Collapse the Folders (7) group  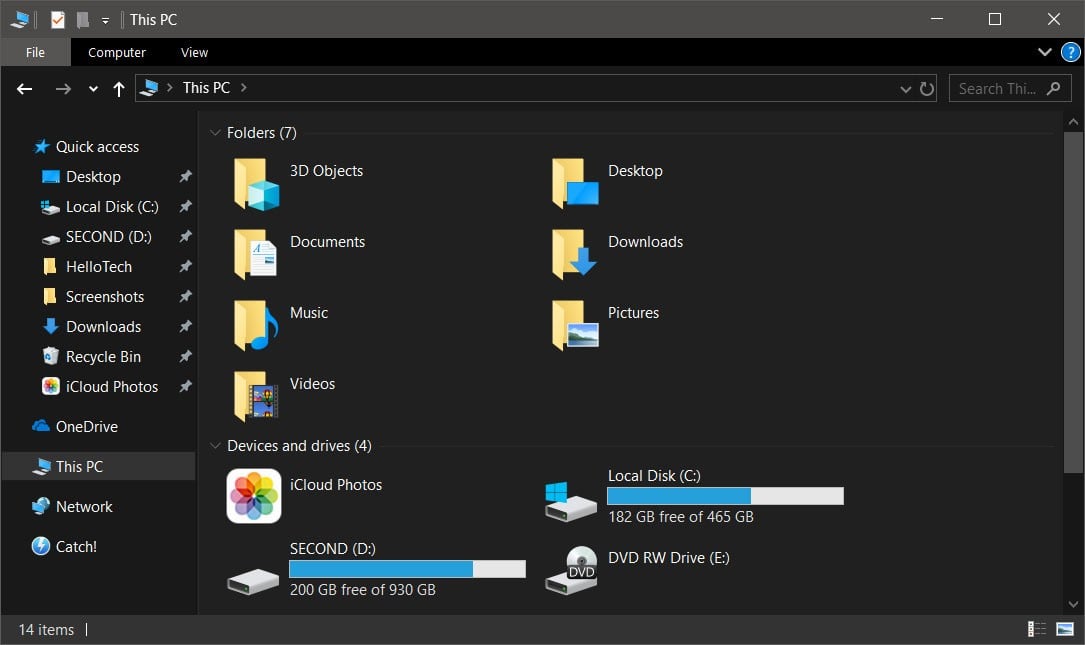click(x=215, y=133)
